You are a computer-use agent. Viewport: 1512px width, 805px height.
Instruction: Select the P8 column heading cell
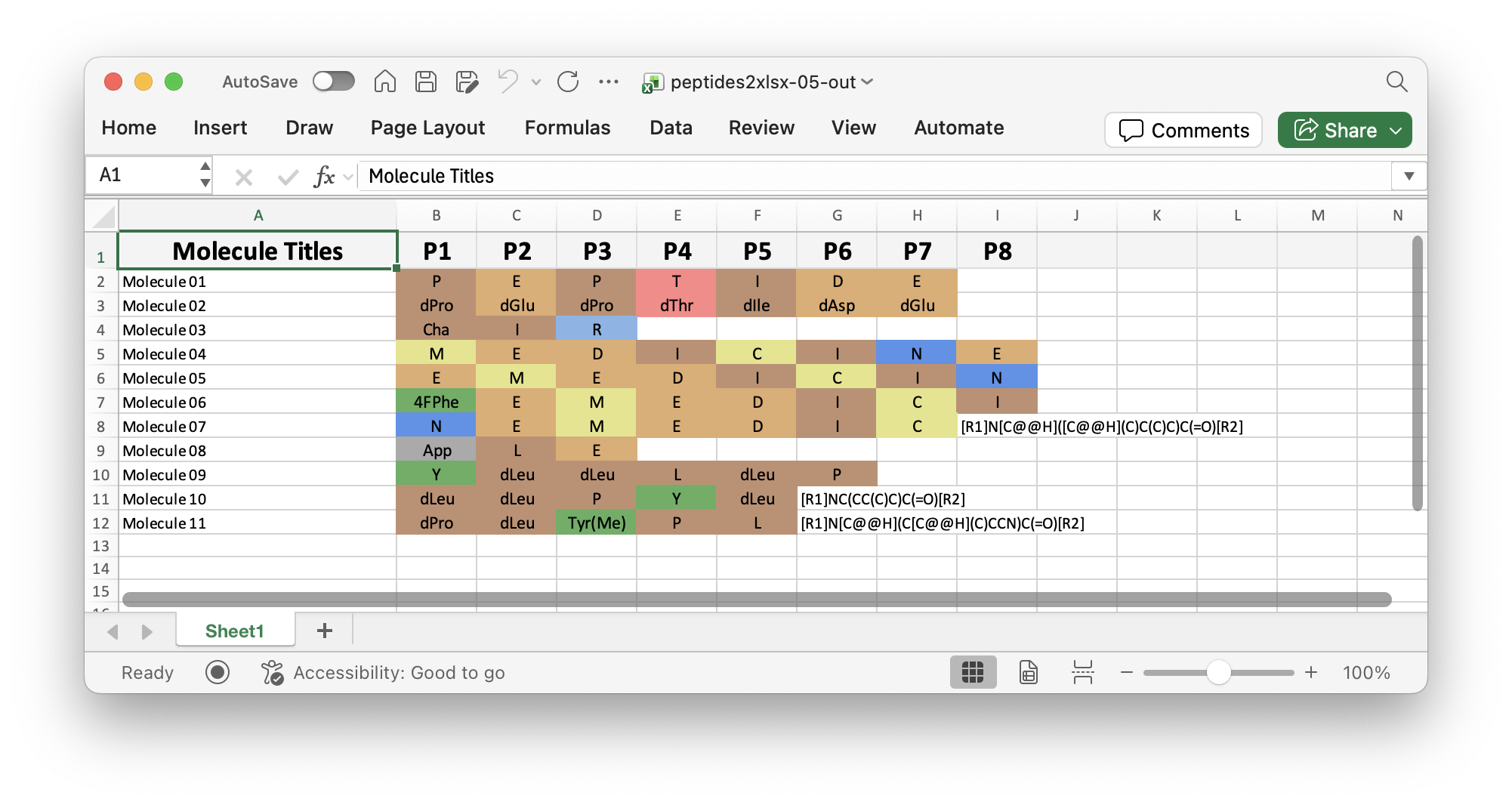tap(997, 251)
